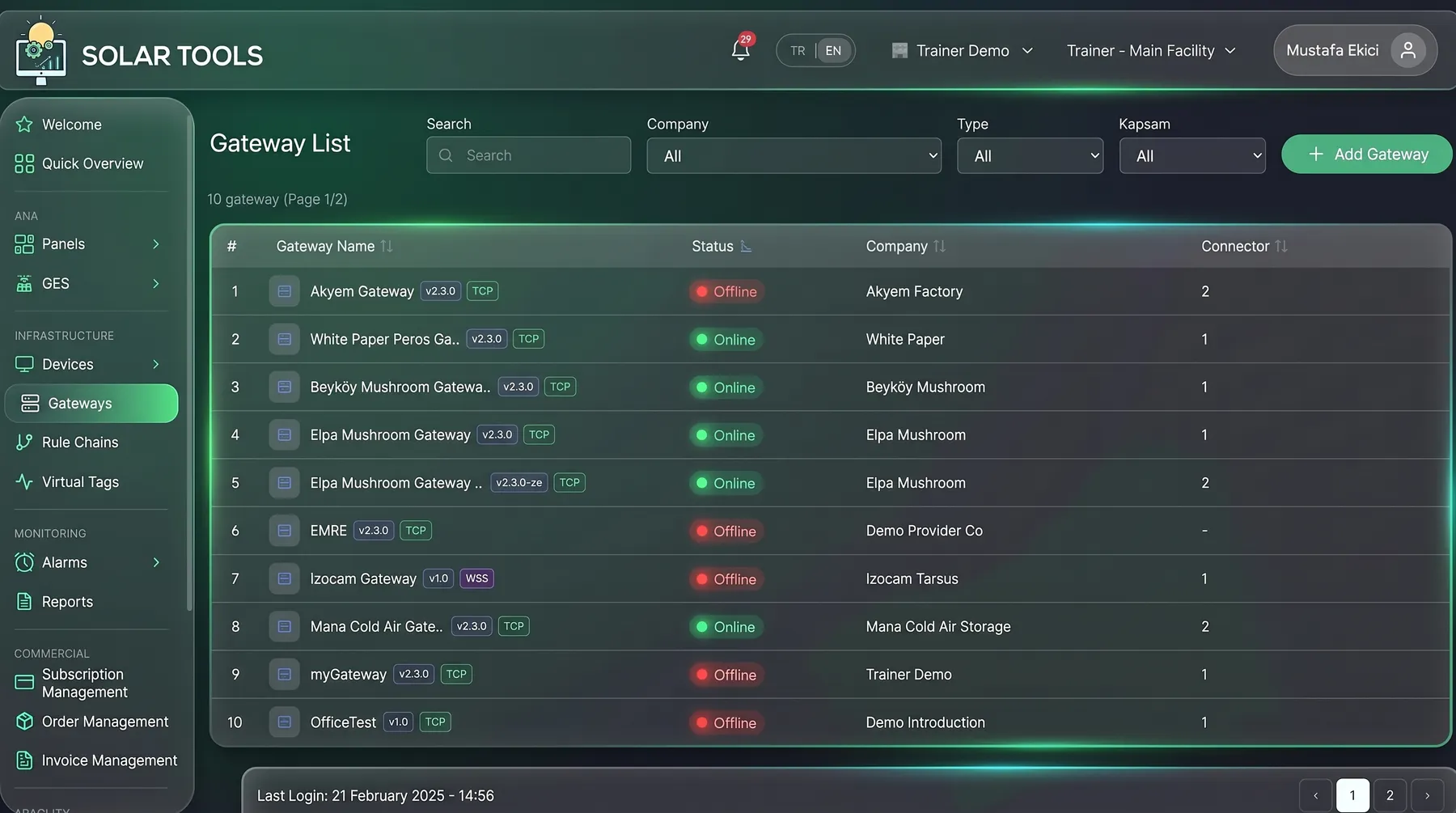Expand the Alarms submenu
The image size is (1456, 813).
coord(156,563)
